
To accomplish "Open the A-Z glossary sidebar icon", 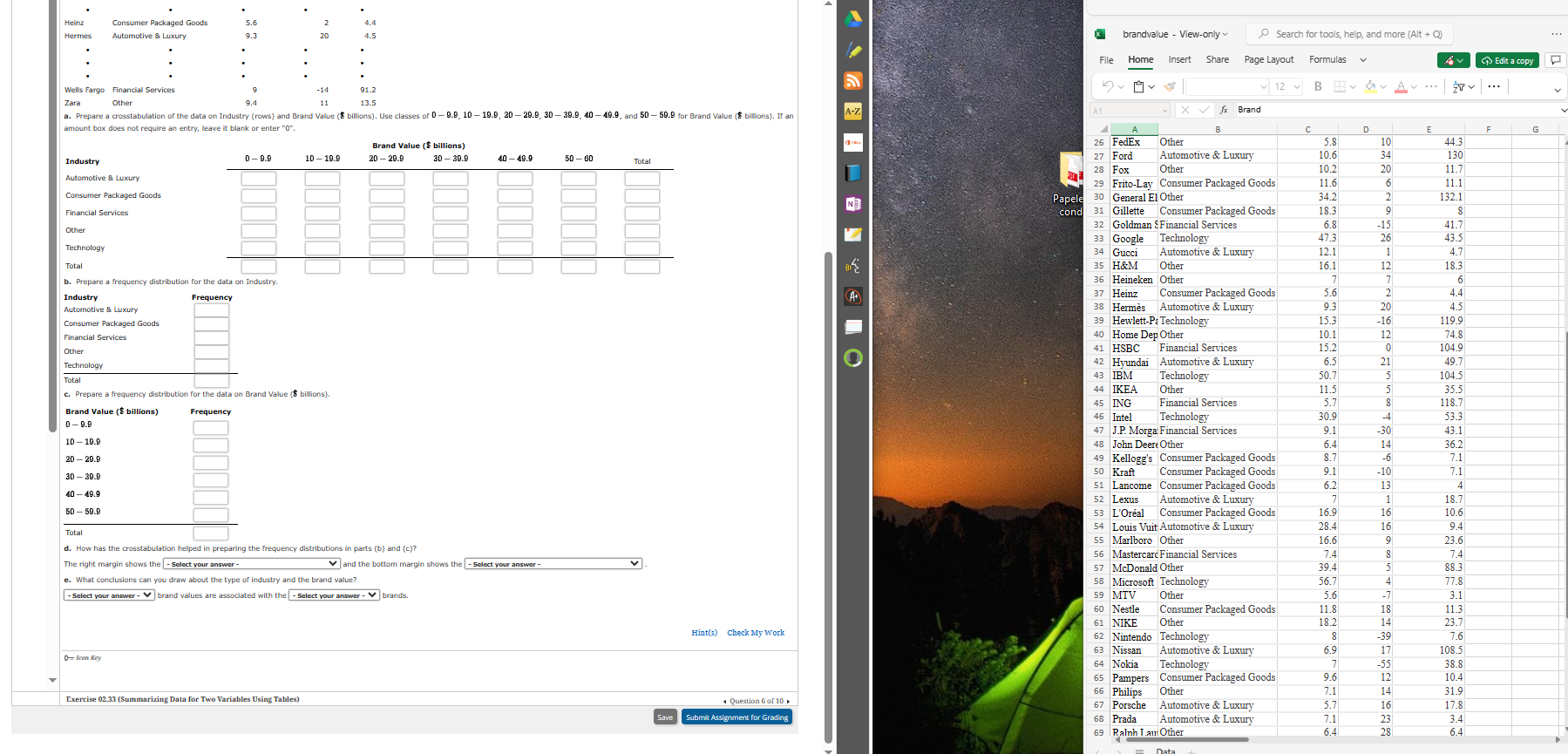I will click(x=853, y=112).
